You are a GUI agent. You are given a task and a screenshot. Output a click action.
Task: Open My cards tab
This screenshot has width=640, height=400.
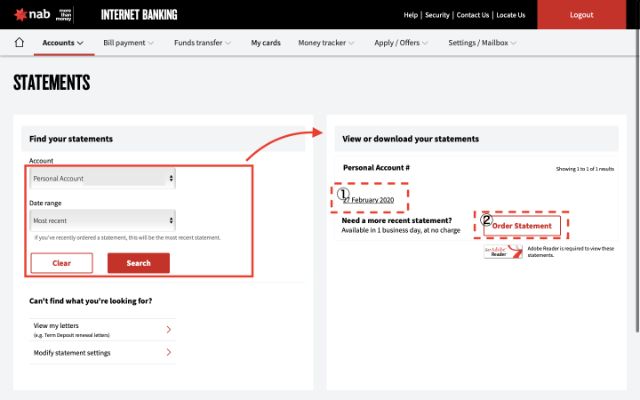pos(266,42)
